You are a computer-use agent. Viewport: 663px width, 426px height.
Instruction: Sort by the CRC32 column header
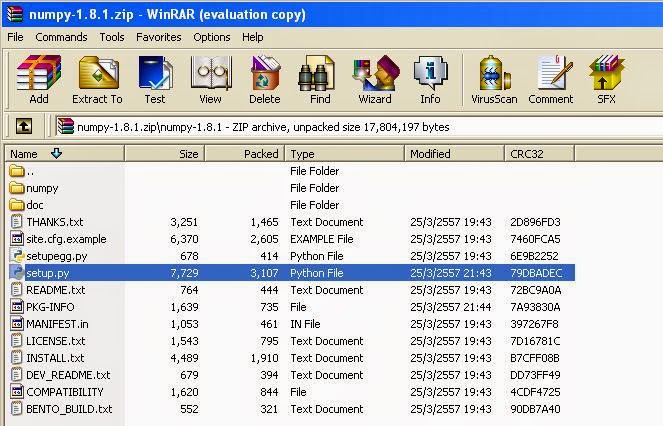pos(540,154)
